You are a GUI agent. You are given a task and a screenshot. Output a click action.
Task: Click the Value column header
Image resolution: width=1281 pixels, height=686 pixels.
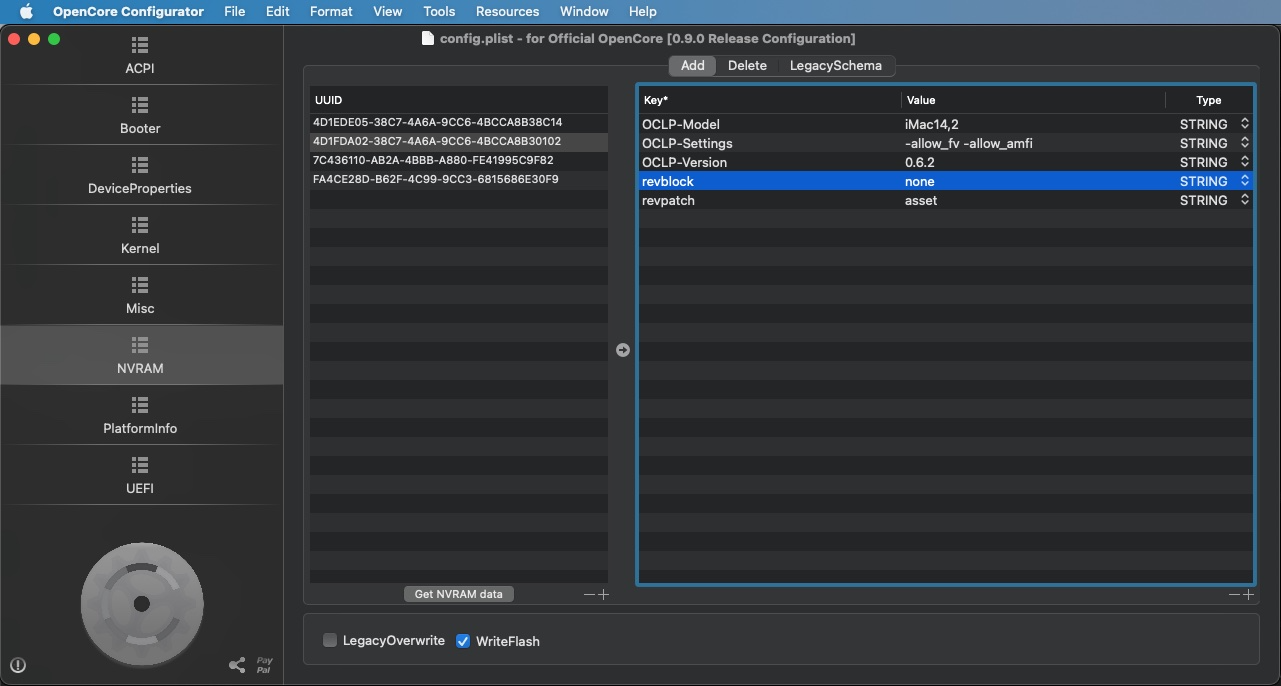click(x=1033, y=100)
